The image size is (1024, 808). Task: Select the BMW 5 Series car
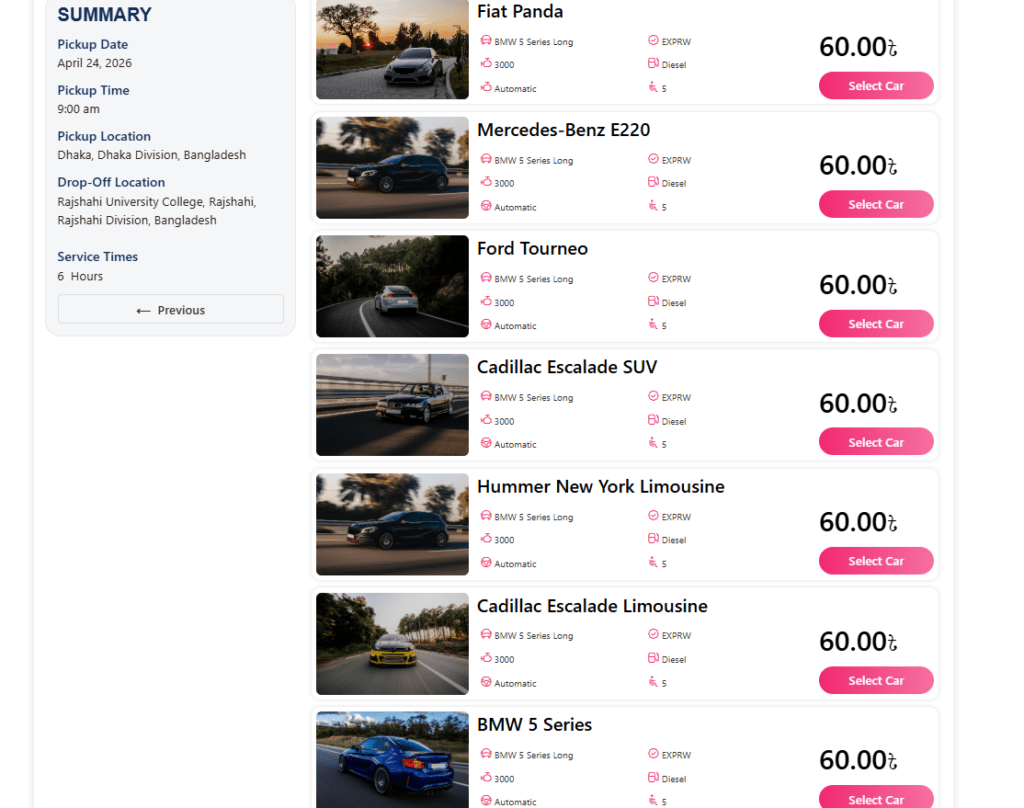[876, 798]
